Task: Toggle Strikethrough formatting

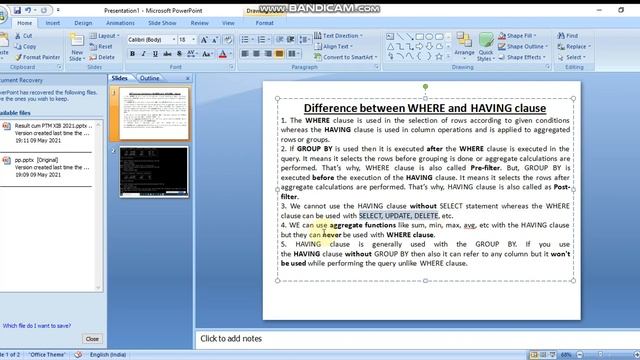Action: 167,53
